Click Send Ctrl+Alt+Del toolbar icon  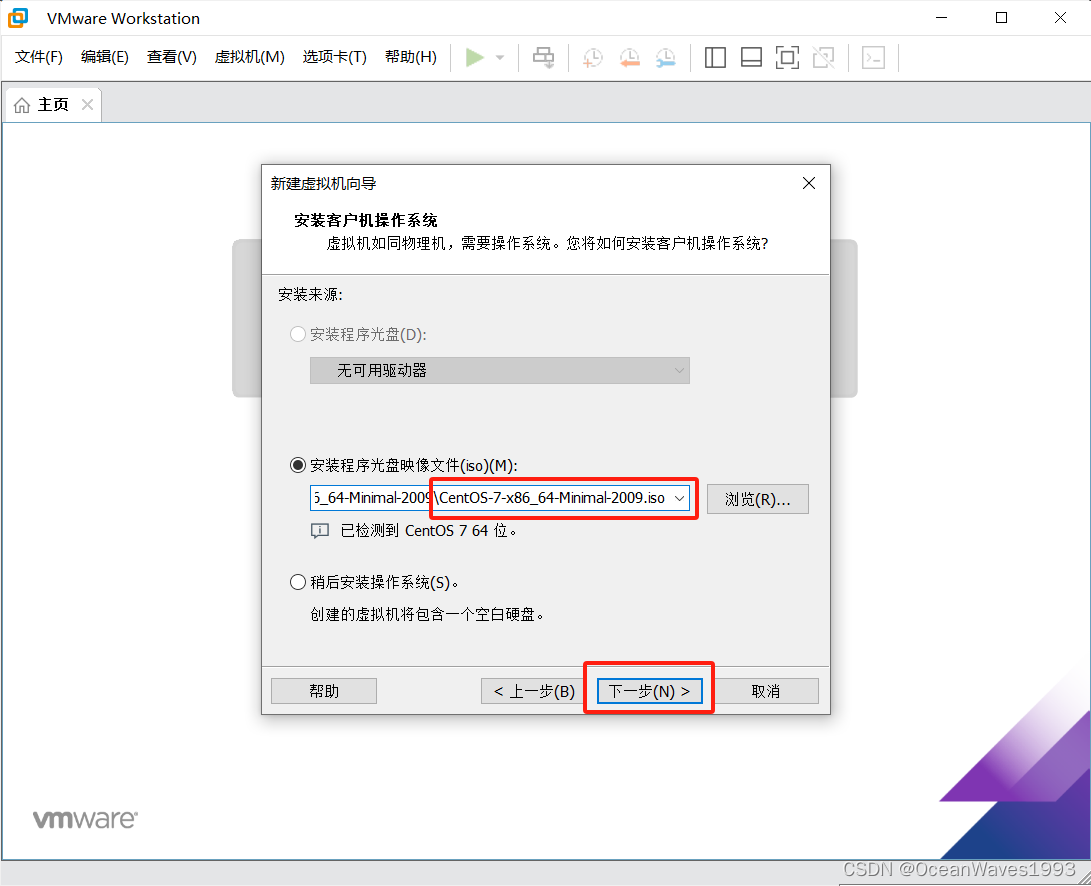[x=543, y=57]
